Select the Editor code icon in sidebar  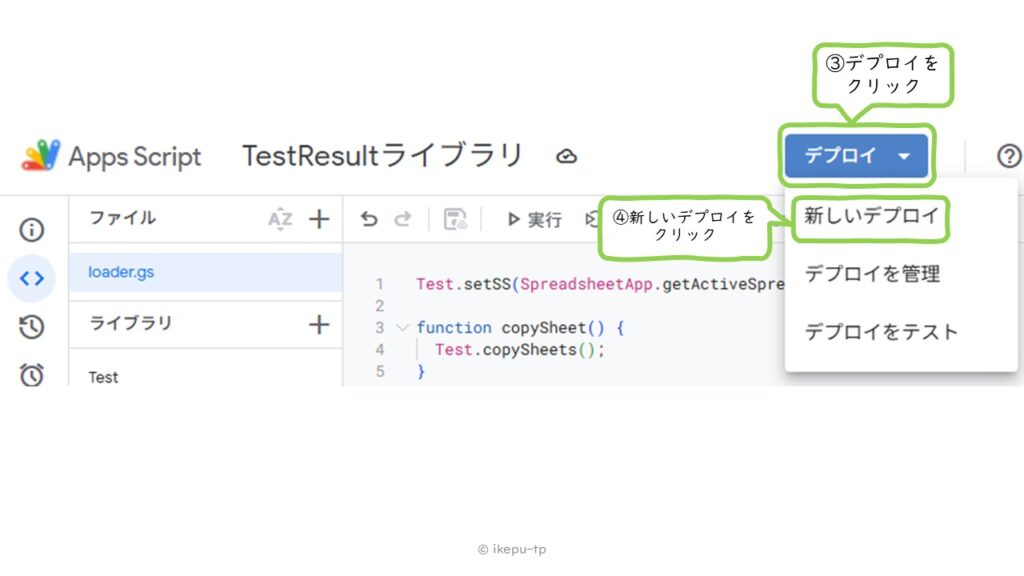click(32, 278)
